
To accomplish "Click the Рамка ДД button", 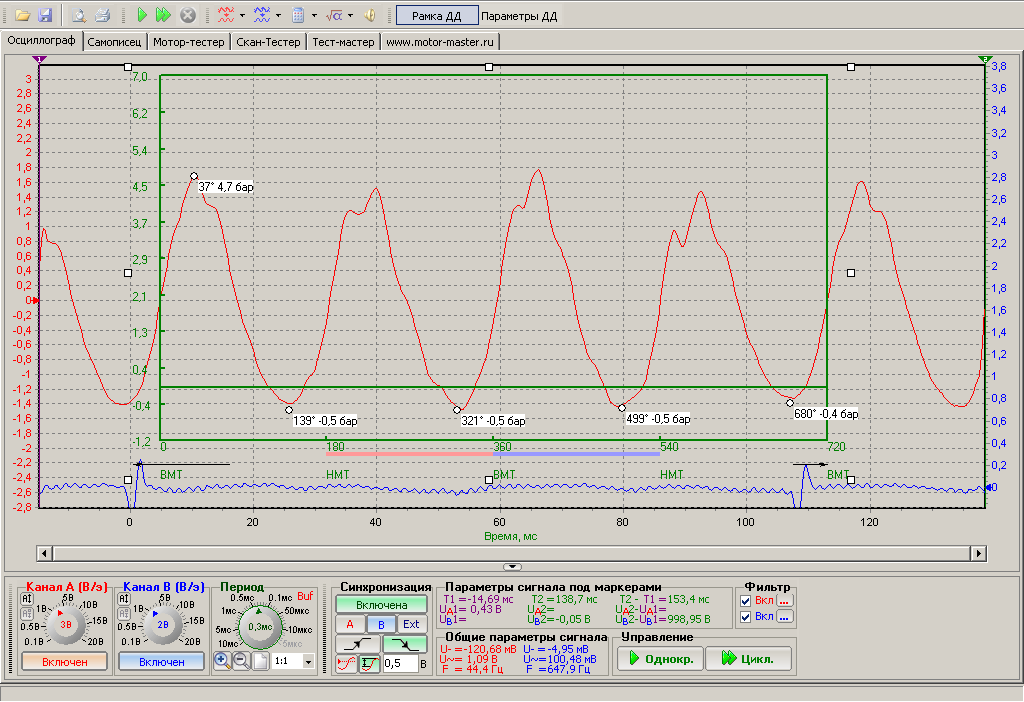I will click(437, 16).
